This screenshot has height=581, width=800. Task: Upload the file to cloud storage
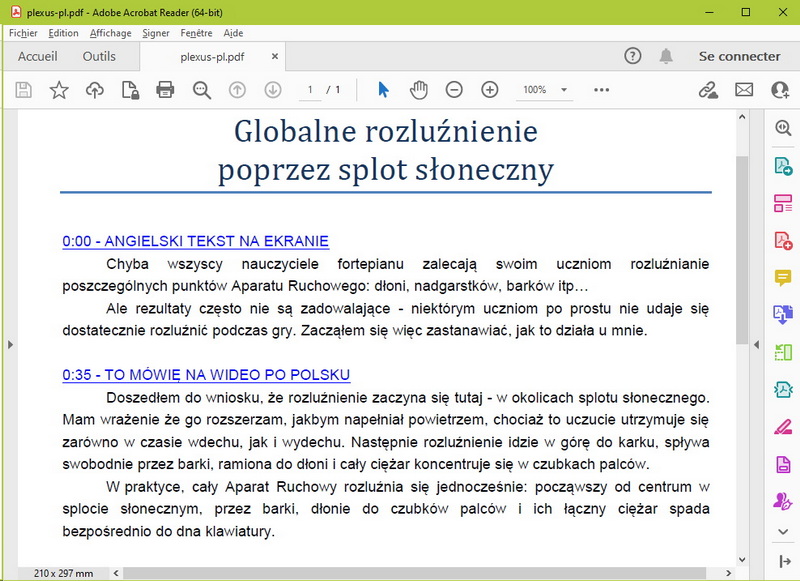94,90
